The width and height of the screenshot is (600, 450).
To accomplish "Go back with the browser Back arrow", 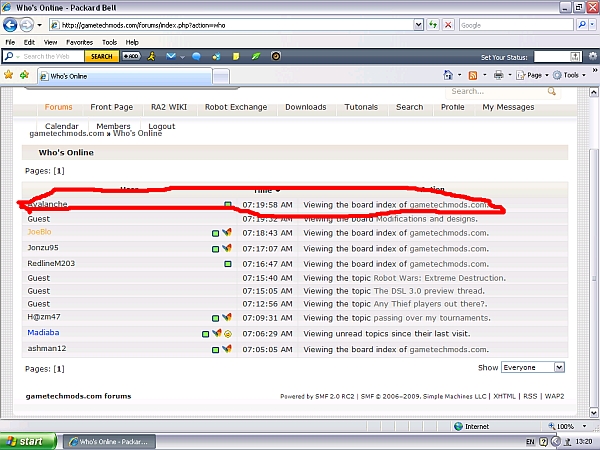I will click(10, 25).
